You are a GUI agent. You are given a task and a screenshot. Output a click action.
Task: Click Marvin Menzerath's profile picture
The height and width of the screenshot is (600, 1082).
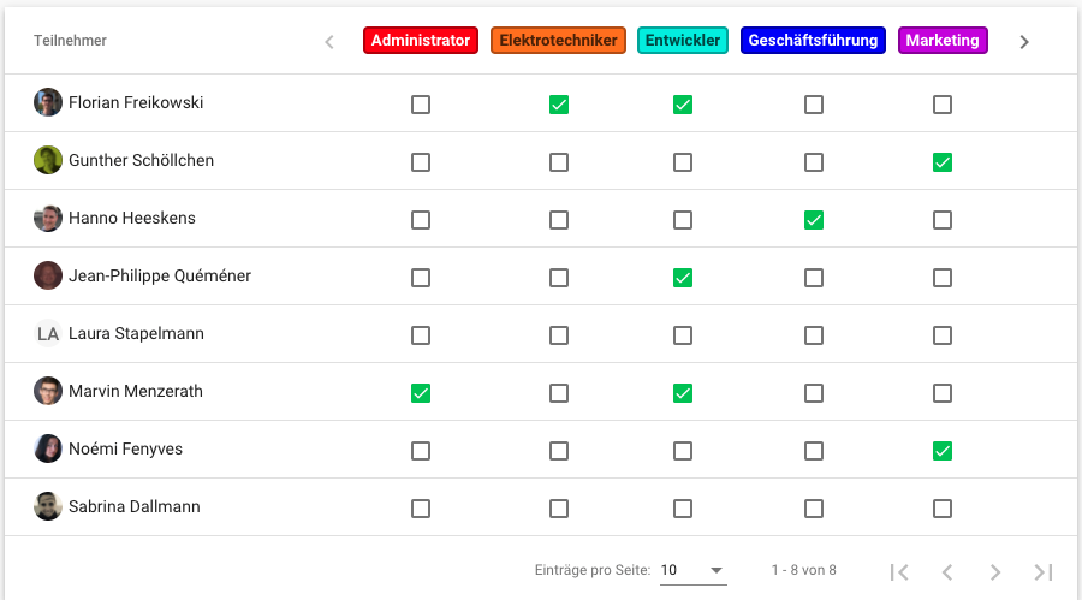coord(48,391)
